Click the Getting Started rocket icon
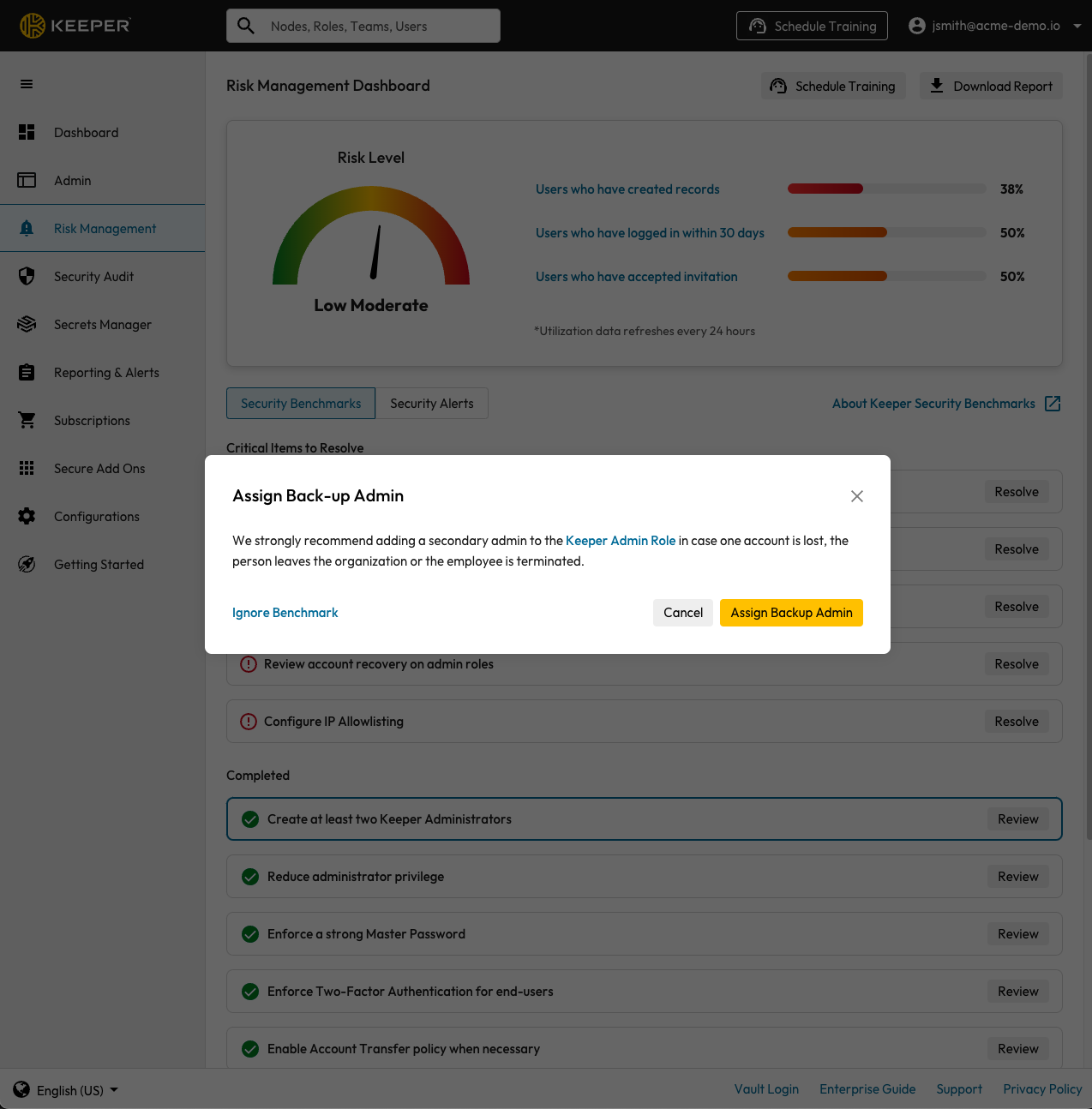 pyautogui.click(x=27, y=564)
